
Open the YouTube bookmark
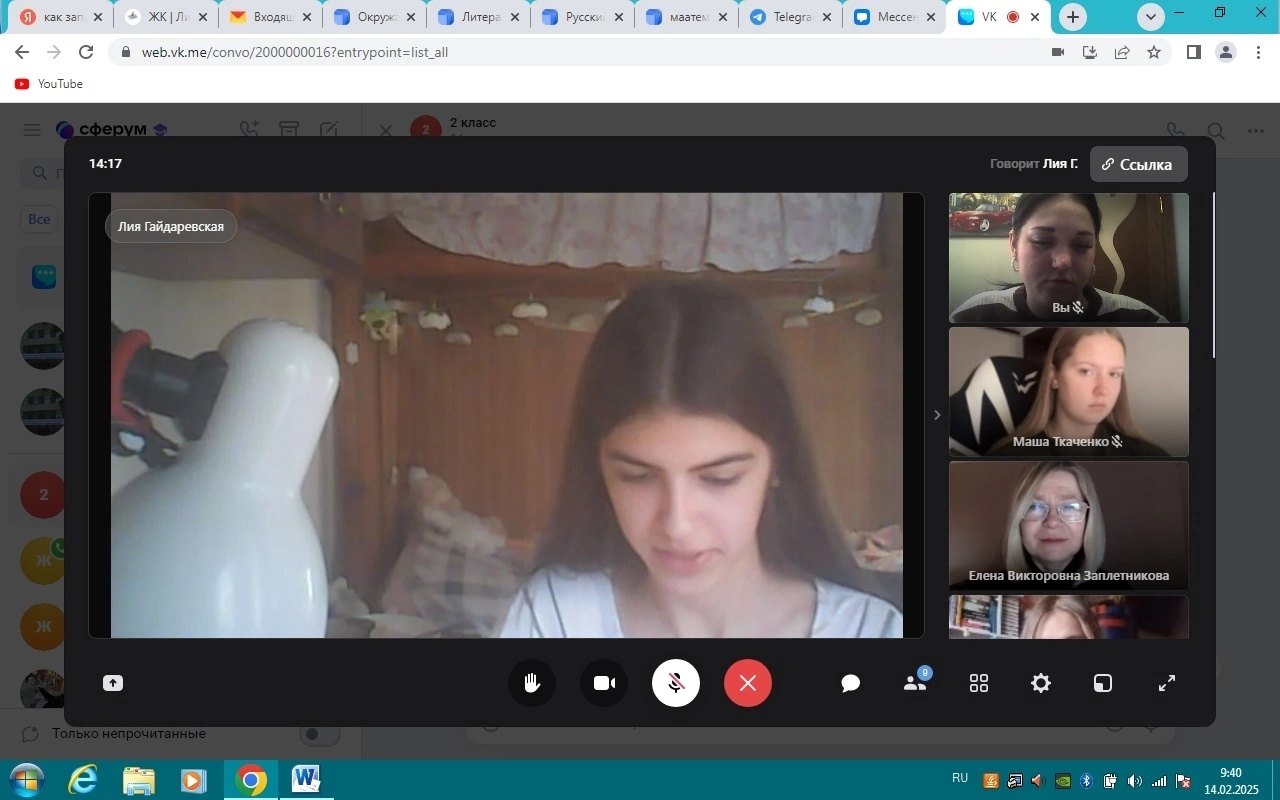[x=49, y=84]
